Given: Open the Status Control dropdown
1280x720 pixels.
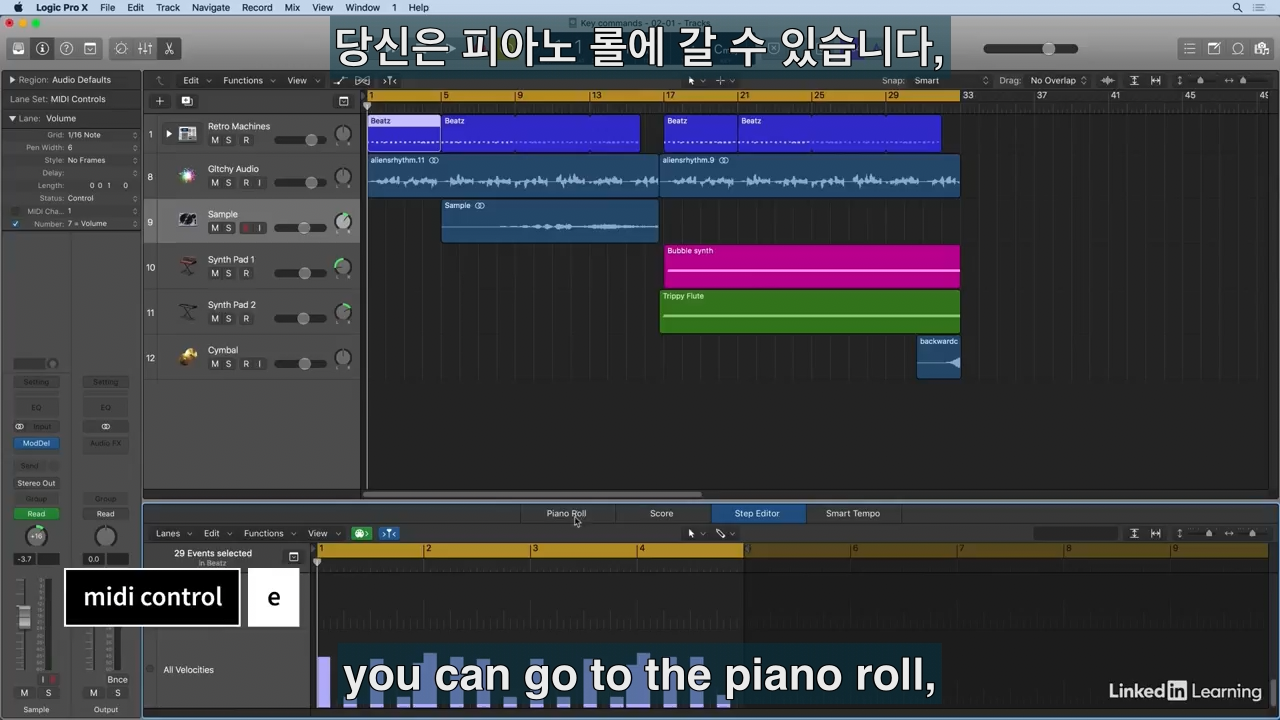Looking at the screenshot, I should coord(102,198).
